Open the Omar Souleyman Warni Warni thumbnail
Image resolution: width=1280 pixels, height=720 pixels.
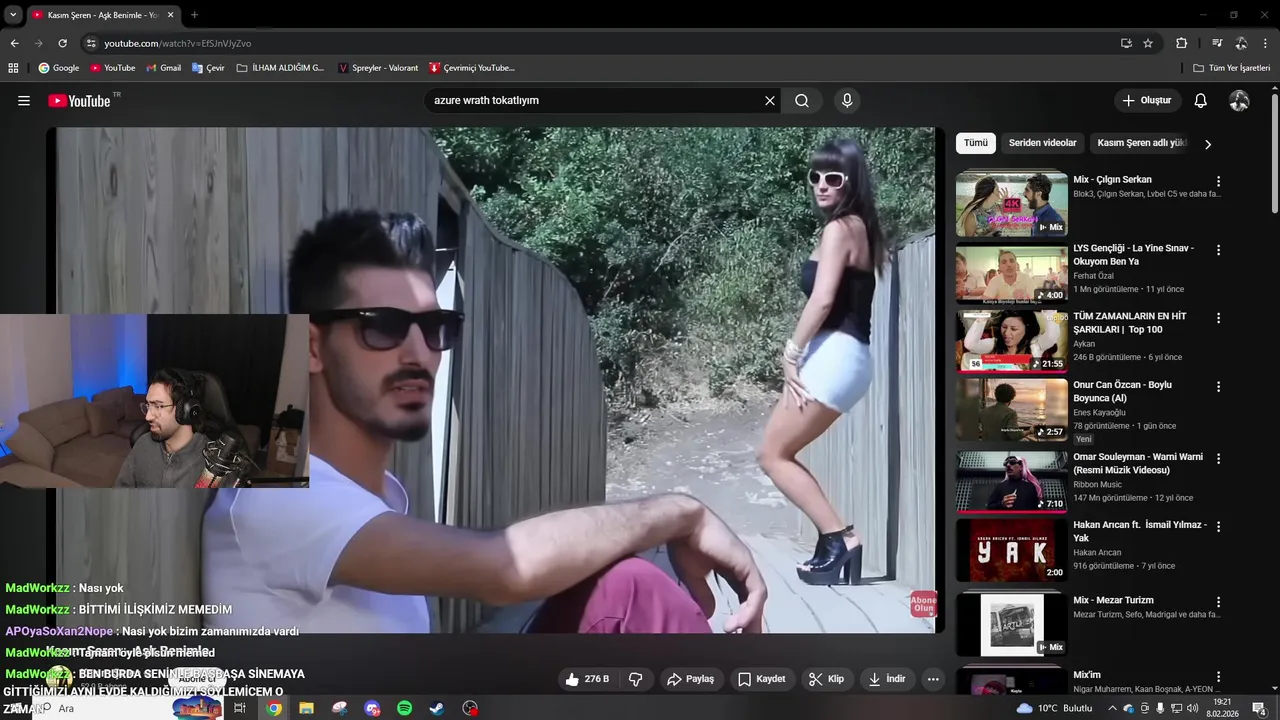[1012, 481]
